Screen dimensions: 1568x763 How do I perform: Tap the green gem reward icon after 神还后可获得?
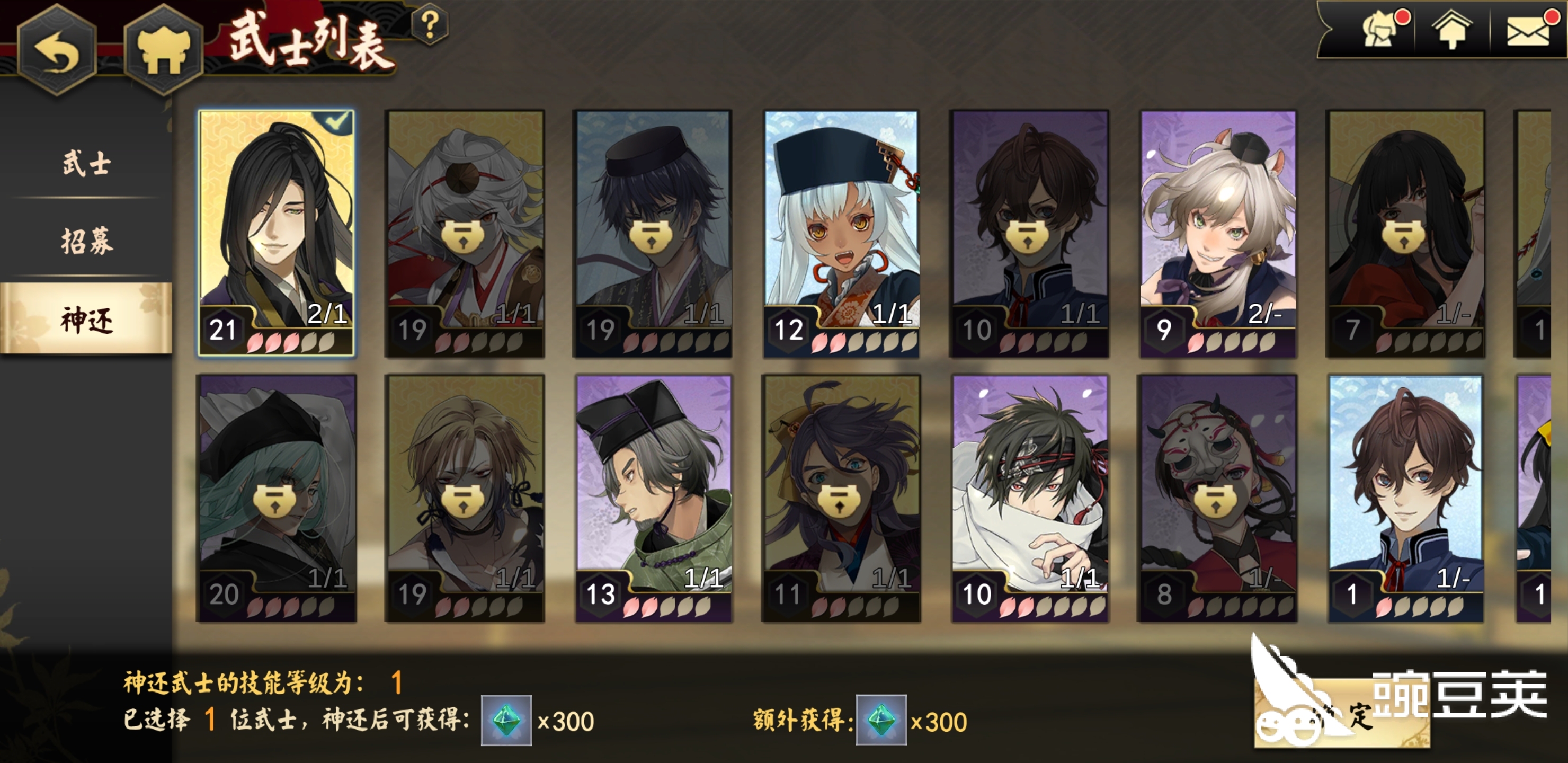click(506, 721)
